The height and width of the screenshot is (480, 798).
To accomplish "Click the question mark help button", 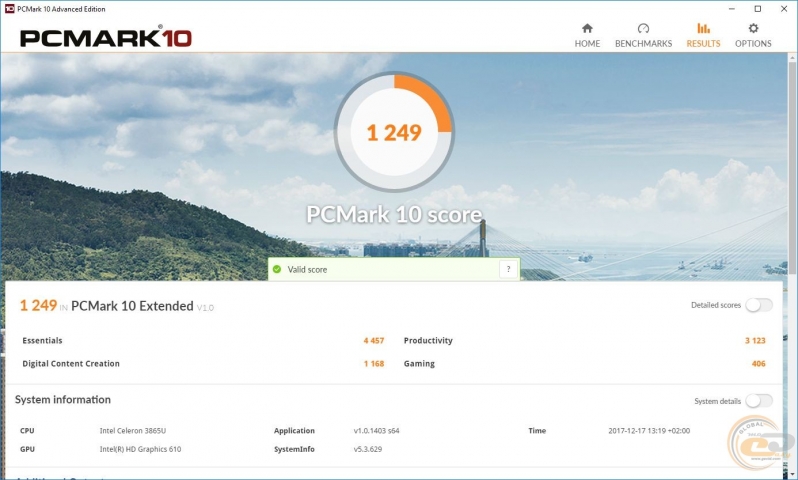I will (x=508, y=269).
